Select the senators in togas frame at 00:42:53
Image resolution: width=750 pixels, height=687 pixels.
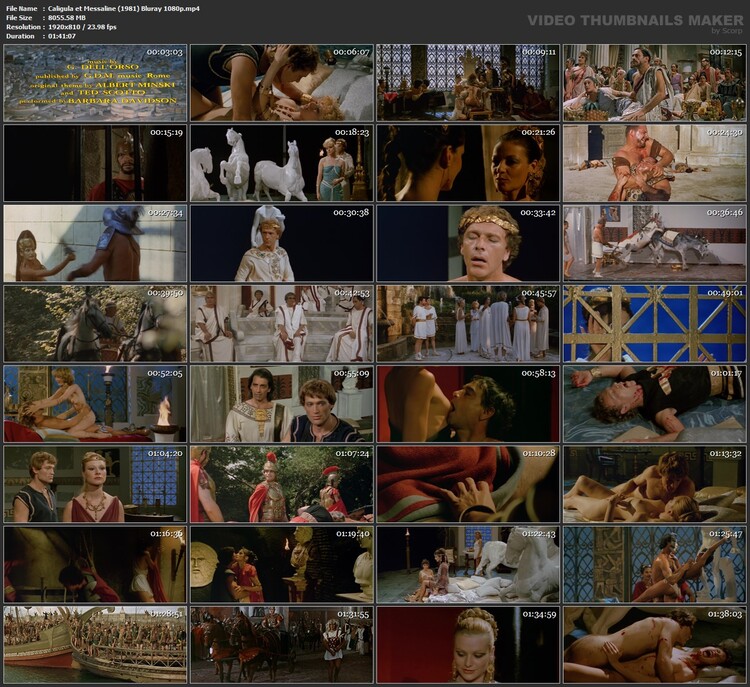[282, 324]
